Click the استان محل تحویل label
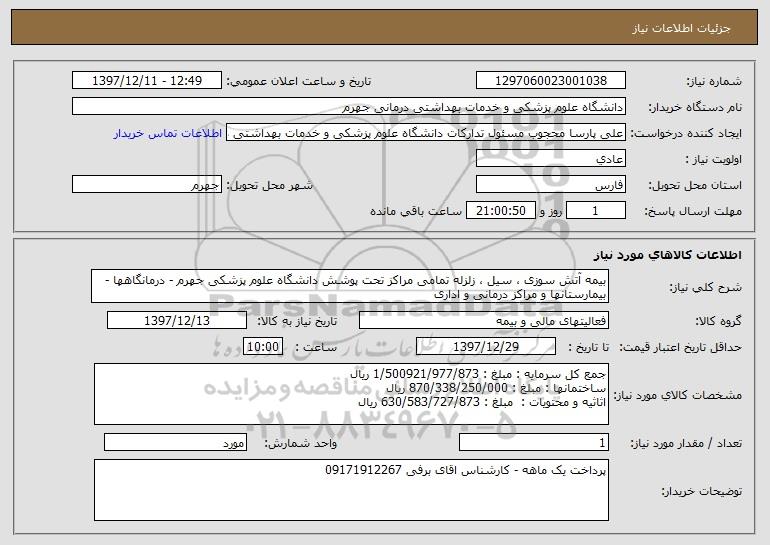Viewport: 770px width, 545px height. [696, 186]
